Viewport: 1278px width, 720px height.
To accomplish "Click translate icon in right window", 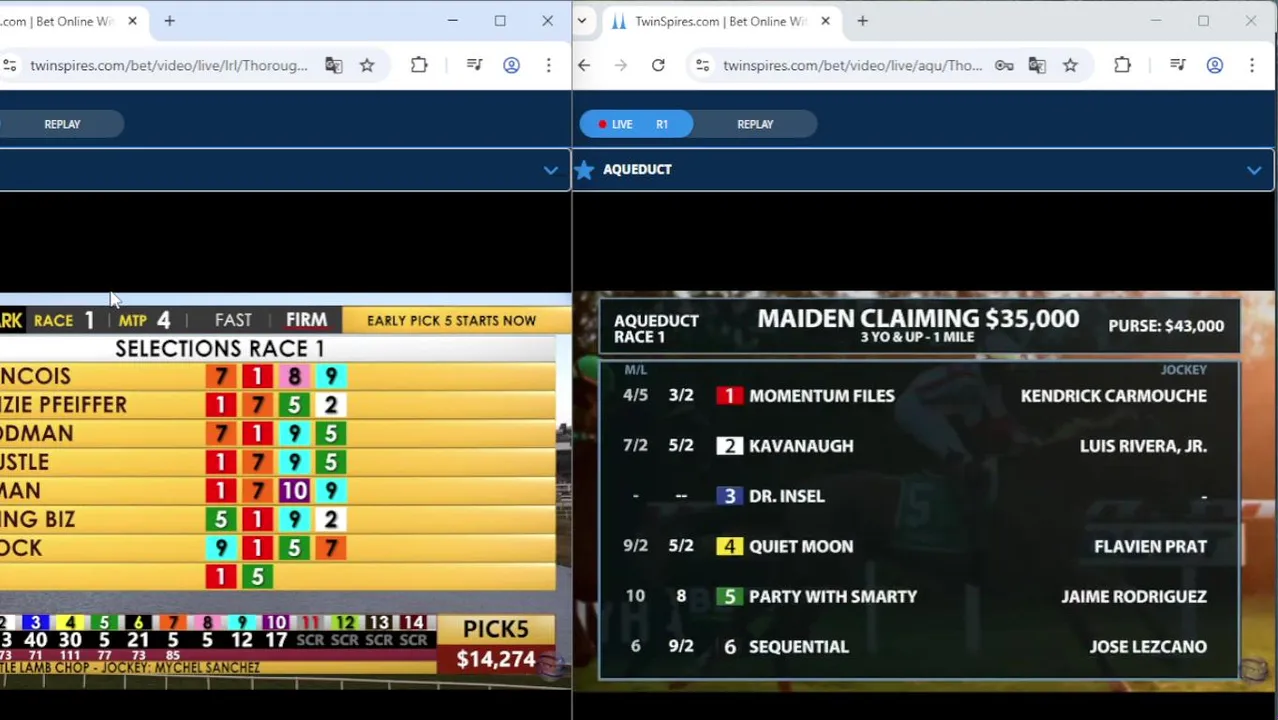I will pos(1037,65).
